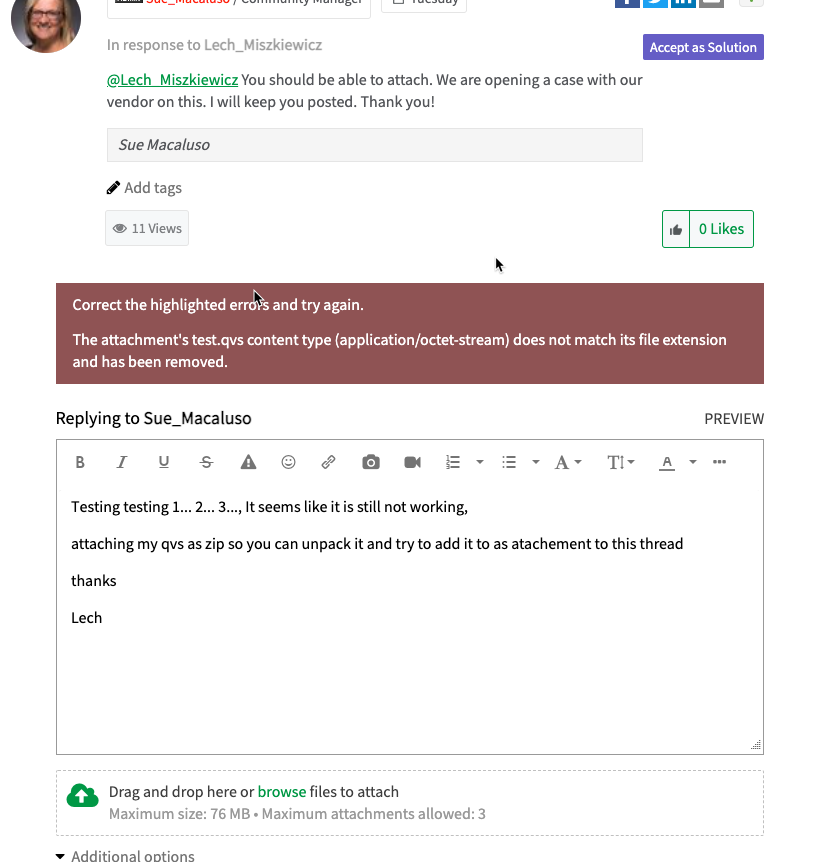This screenshot has height=862, width=815.
Task: Insert a spoiler tag using the warning icon
Action: (x=248, y=462)
